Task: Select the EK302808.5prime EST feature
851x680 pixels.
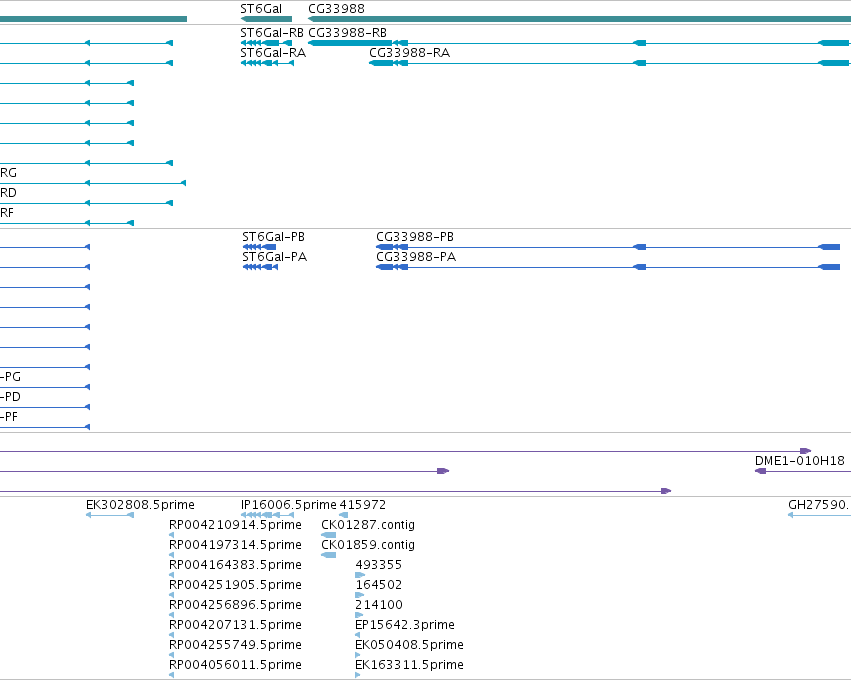Action: (x=110, y=515)
